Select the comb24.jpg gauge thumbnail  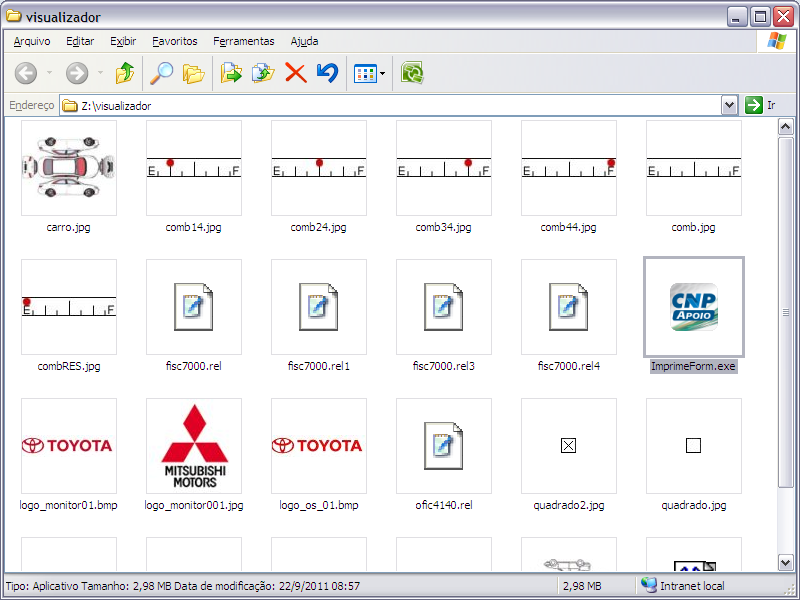(x=319, y=168)
